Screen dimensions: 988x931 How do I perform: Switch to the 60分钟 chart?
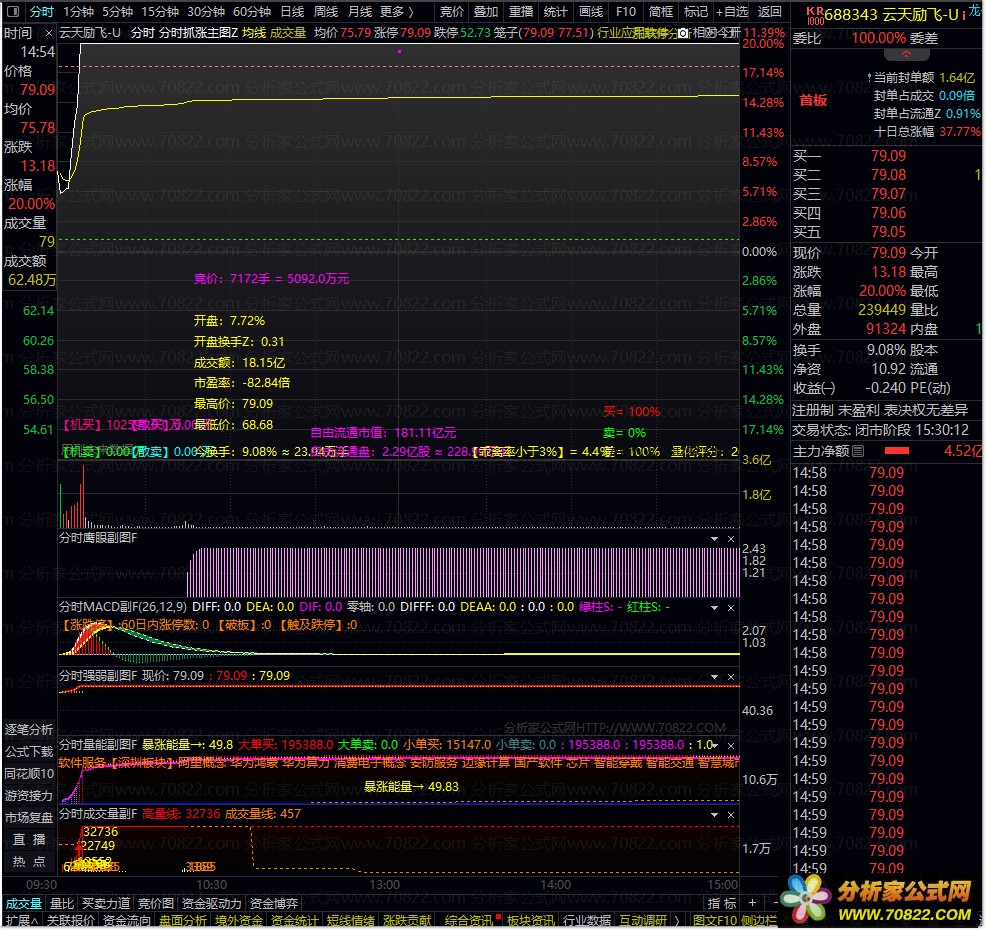point(253,11)
